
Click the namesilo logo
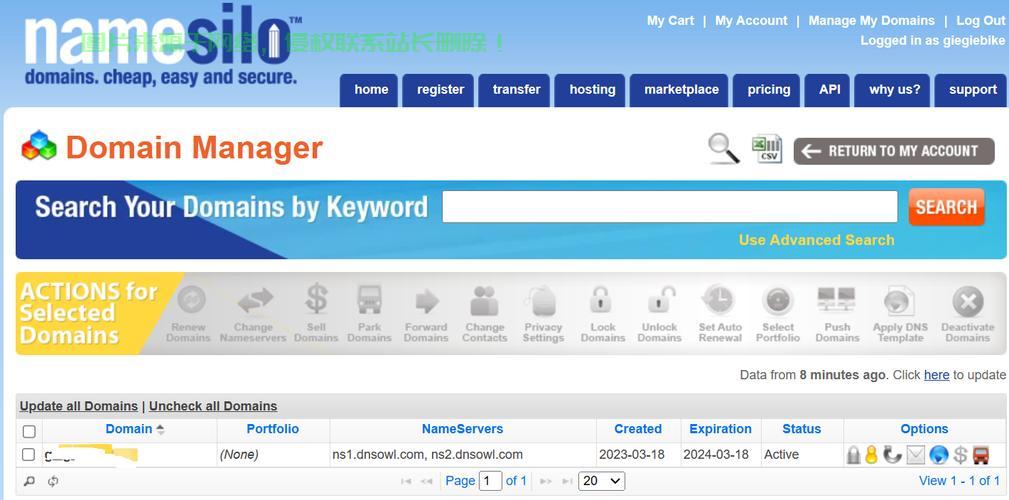(161, 46)
